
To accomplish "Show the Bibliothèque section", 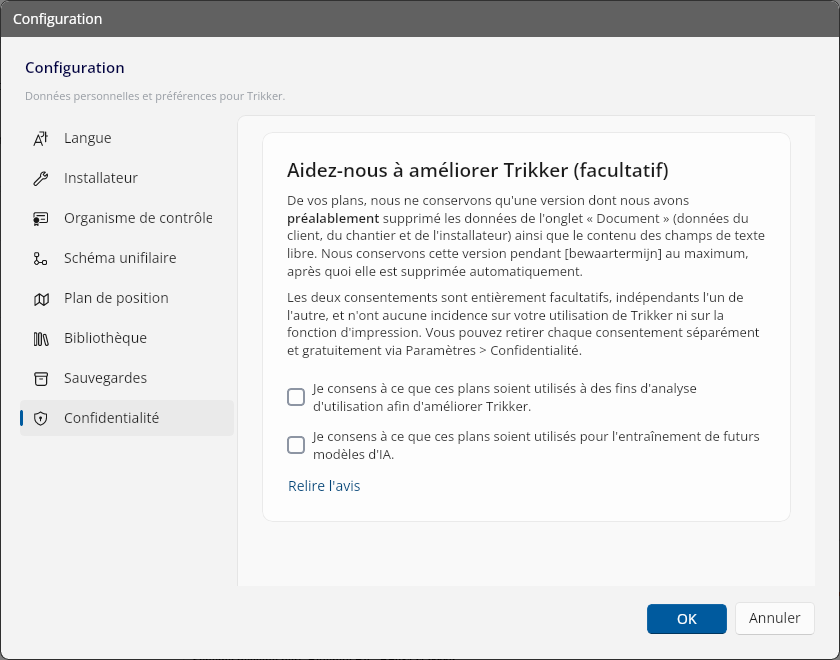I will coord(127,339).
